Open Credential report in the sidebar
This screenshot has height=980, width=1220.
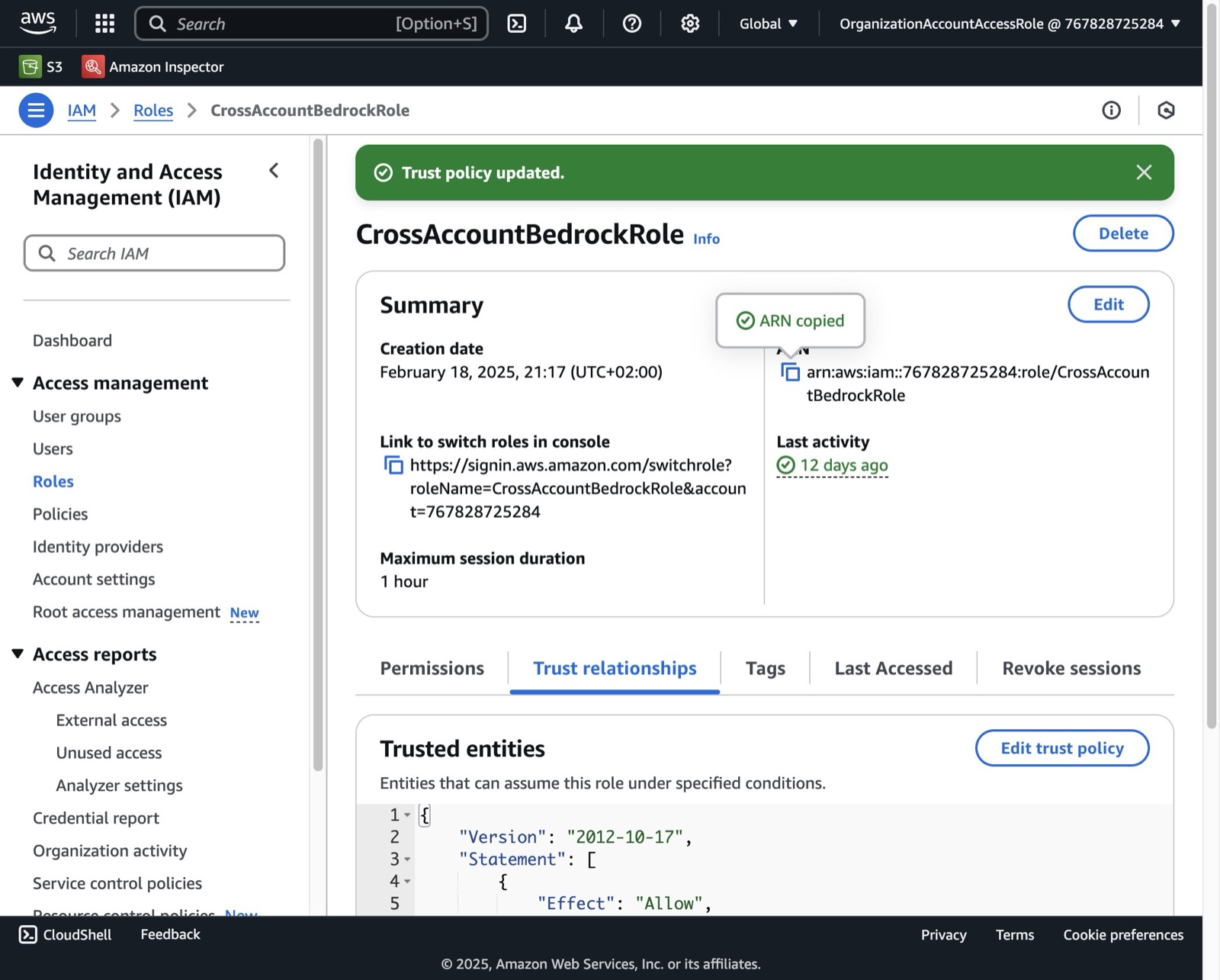click(x=96, y=818)
